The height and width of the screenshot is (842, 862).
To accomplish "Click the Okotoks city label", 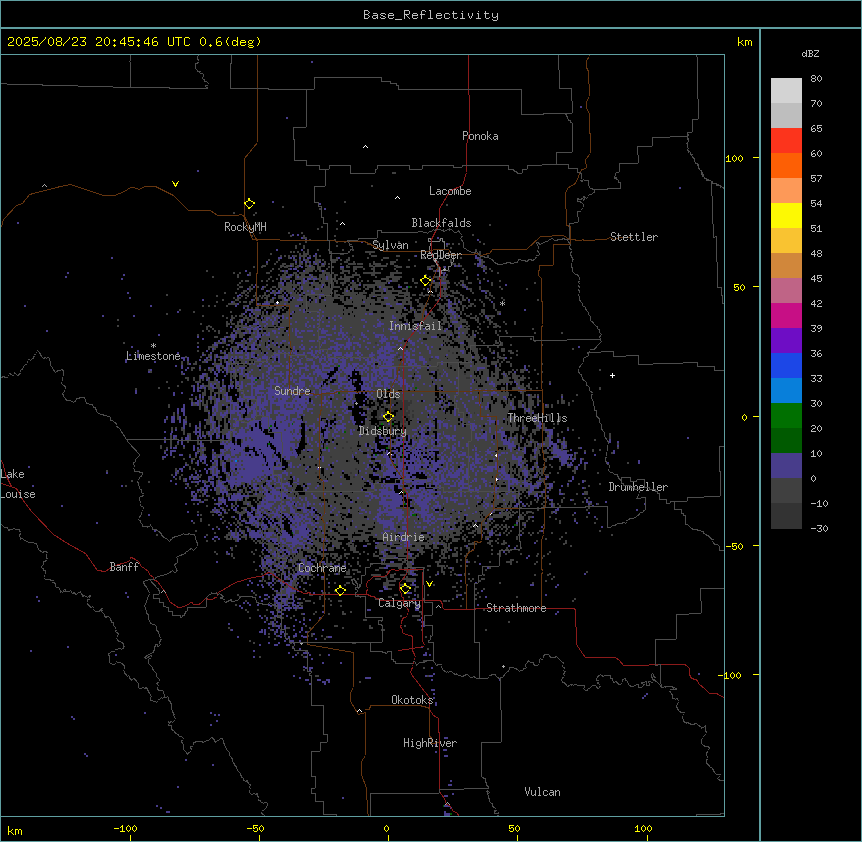I will (412, 700).
